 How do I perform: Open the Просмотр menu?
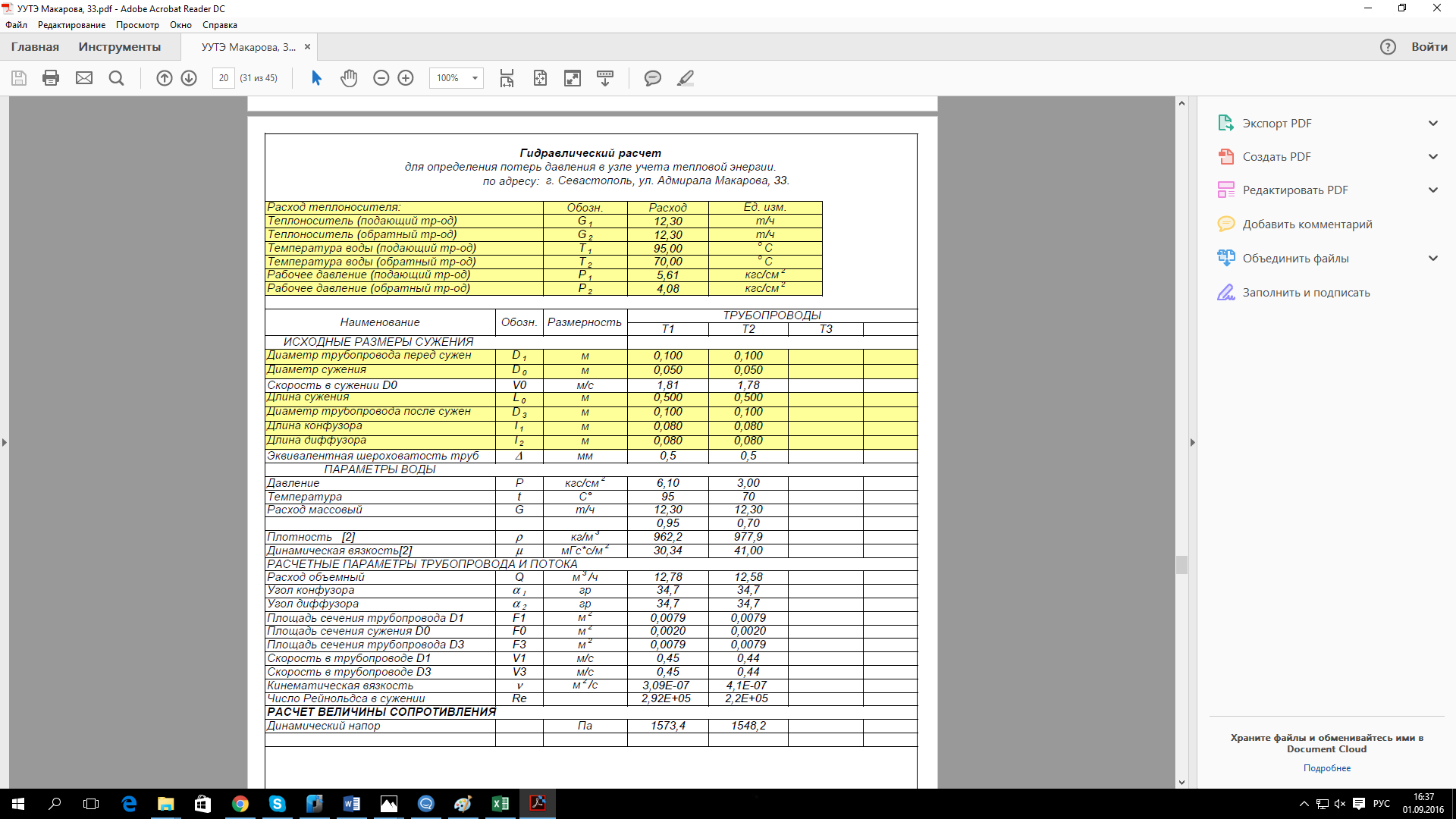(x=137, y=25)
